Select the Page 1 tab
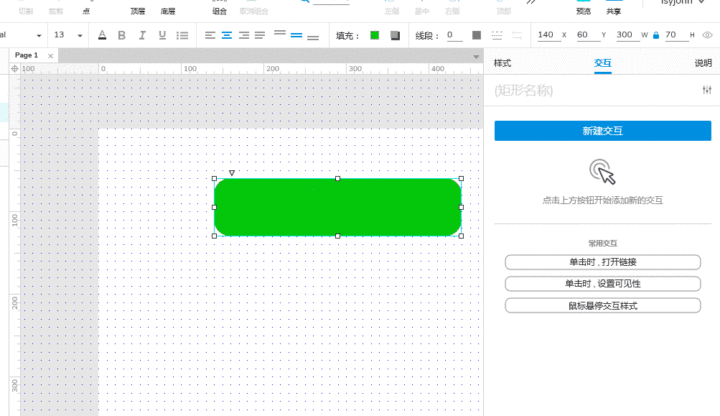 click(27, 55)
